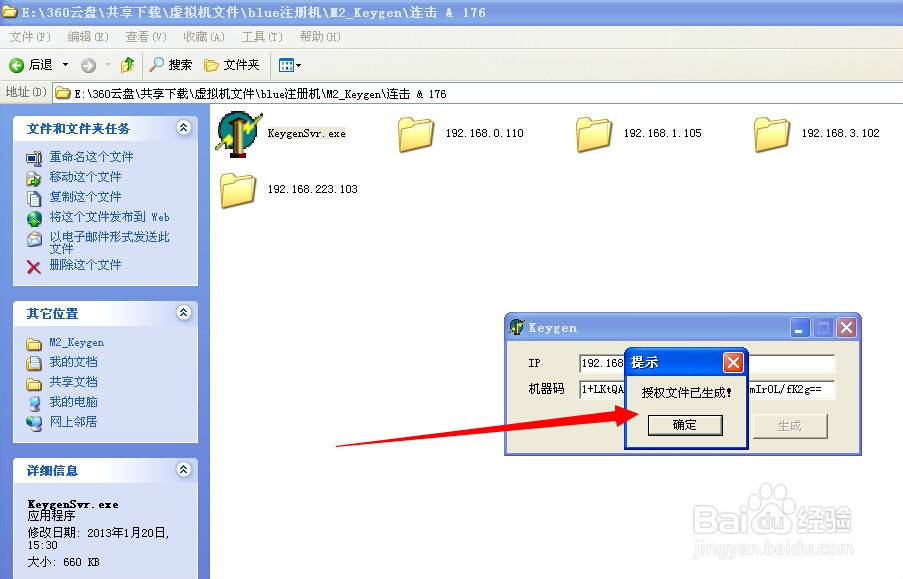The width and height of the screenshot is (903, 579).
Task: Click the rename file task icon
Action: point(34,158)
